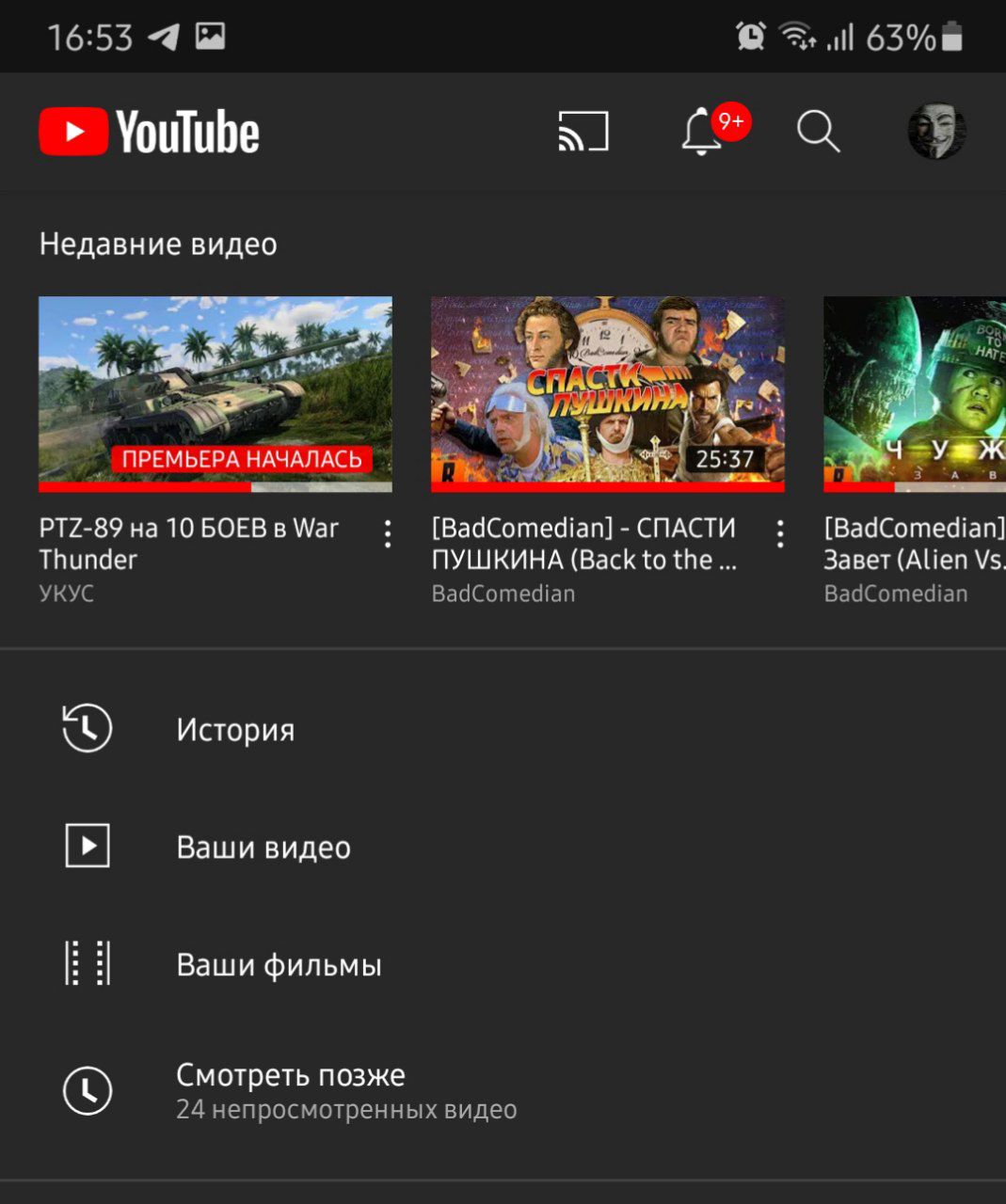Image resolution: width=1006 pixels, height=1204 pixels.
Task: Open the Завет (Alien Vs. video title
Action: (915, 544)
